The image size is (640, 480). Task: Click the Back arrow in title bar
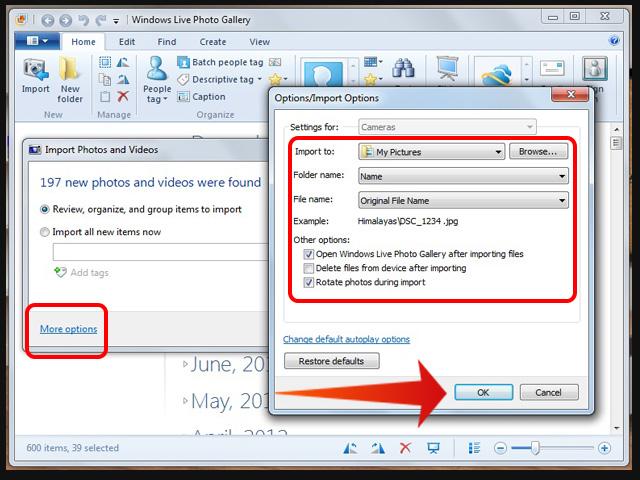pos(48,20)
